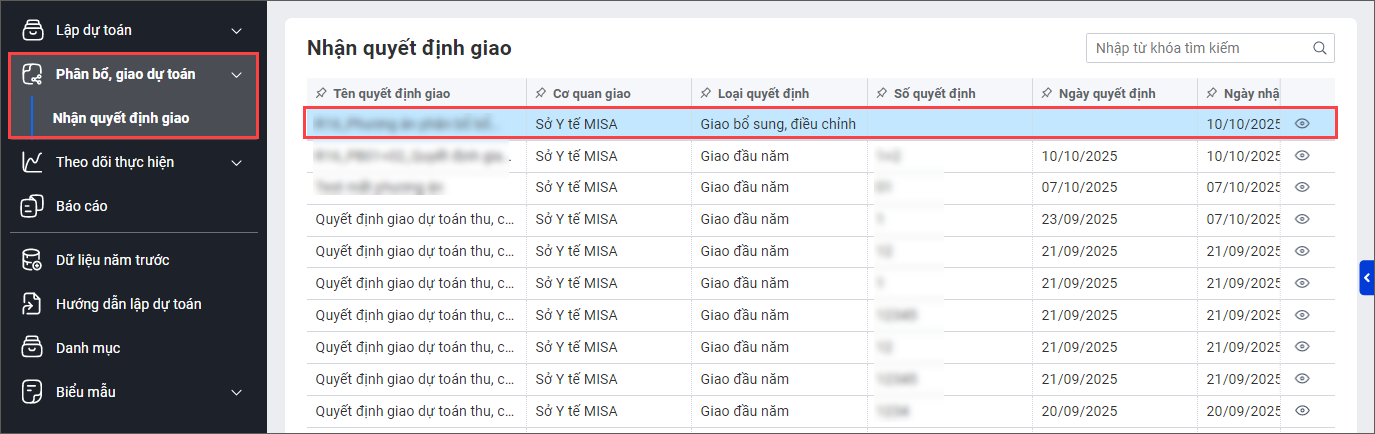Sort by Loại quyết định column header
This screenshot has height=434, width=1375.
762,94
